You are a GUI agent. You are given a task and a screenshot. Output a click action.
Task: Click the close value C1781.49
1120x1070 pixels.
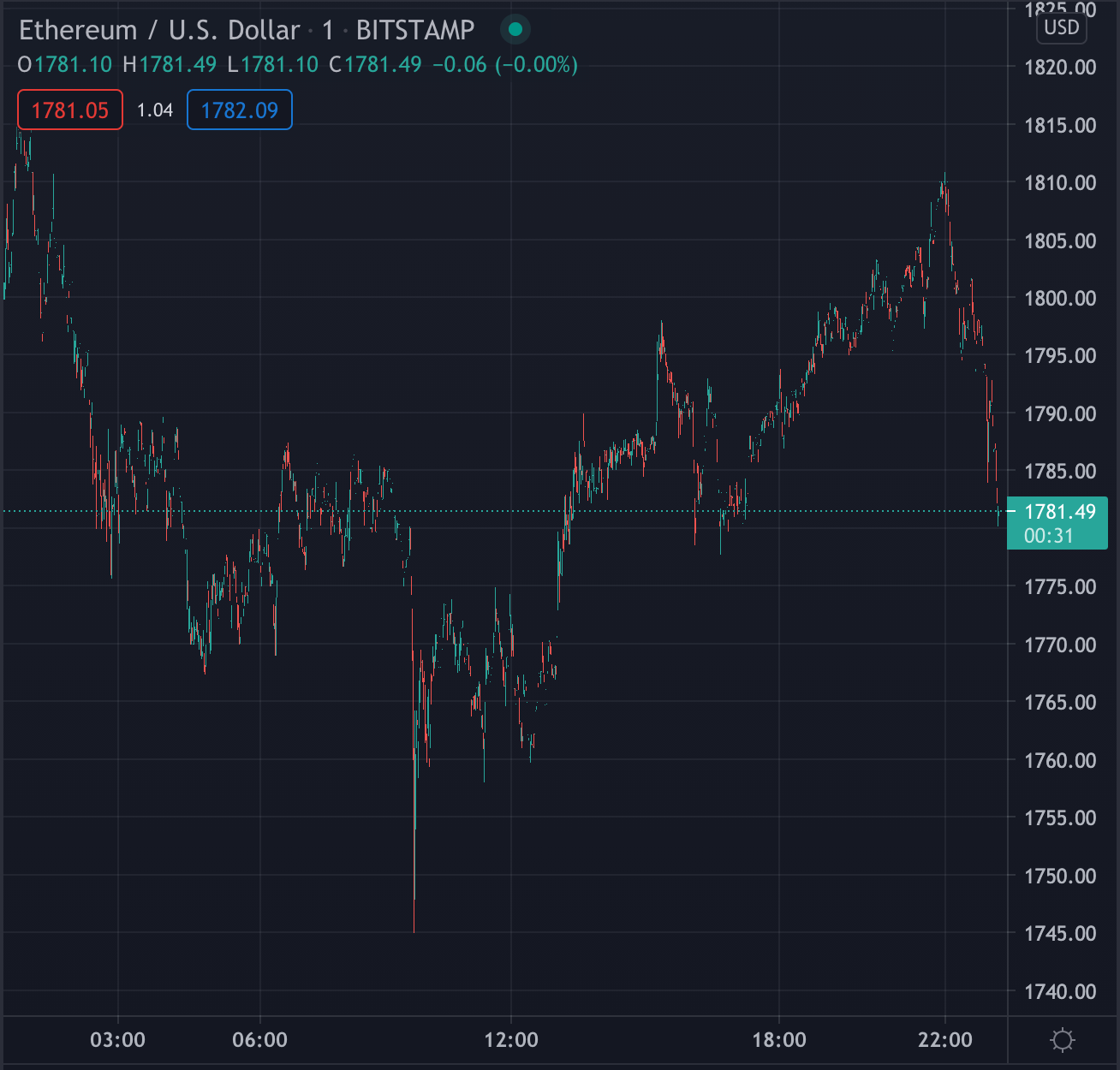375,65
